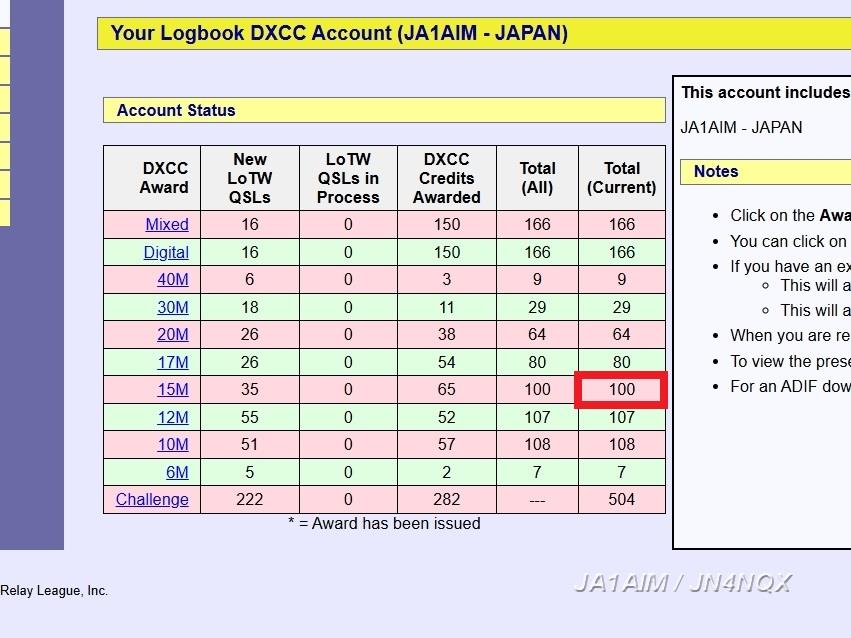Click the Challenge total value 504
The image size is (851, 638).
click(x=621, y=499)
